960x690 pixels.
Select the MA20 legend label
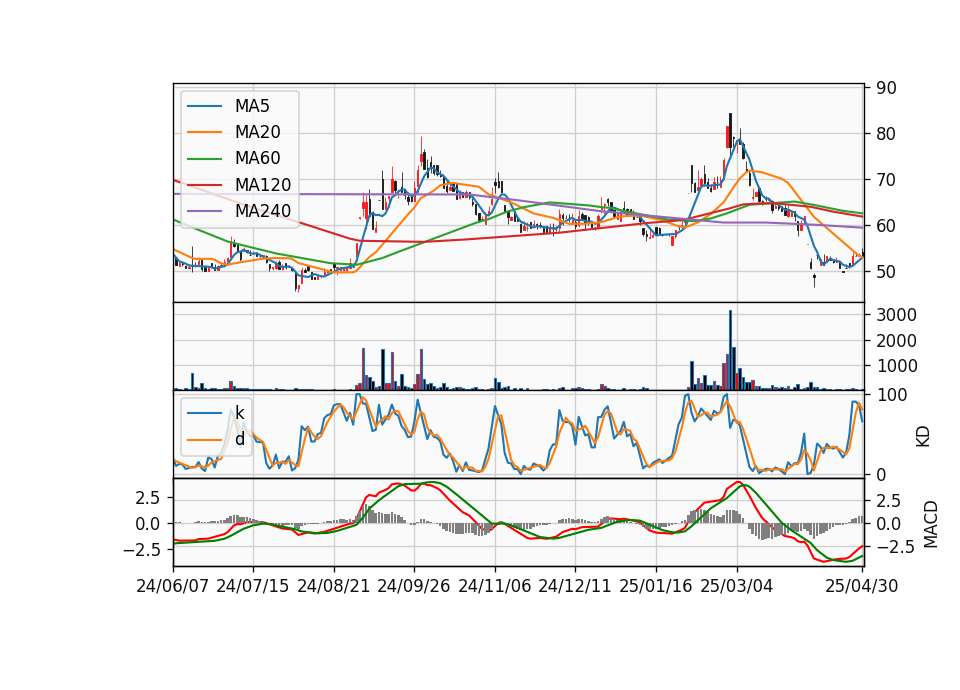[x=257, y=132]
